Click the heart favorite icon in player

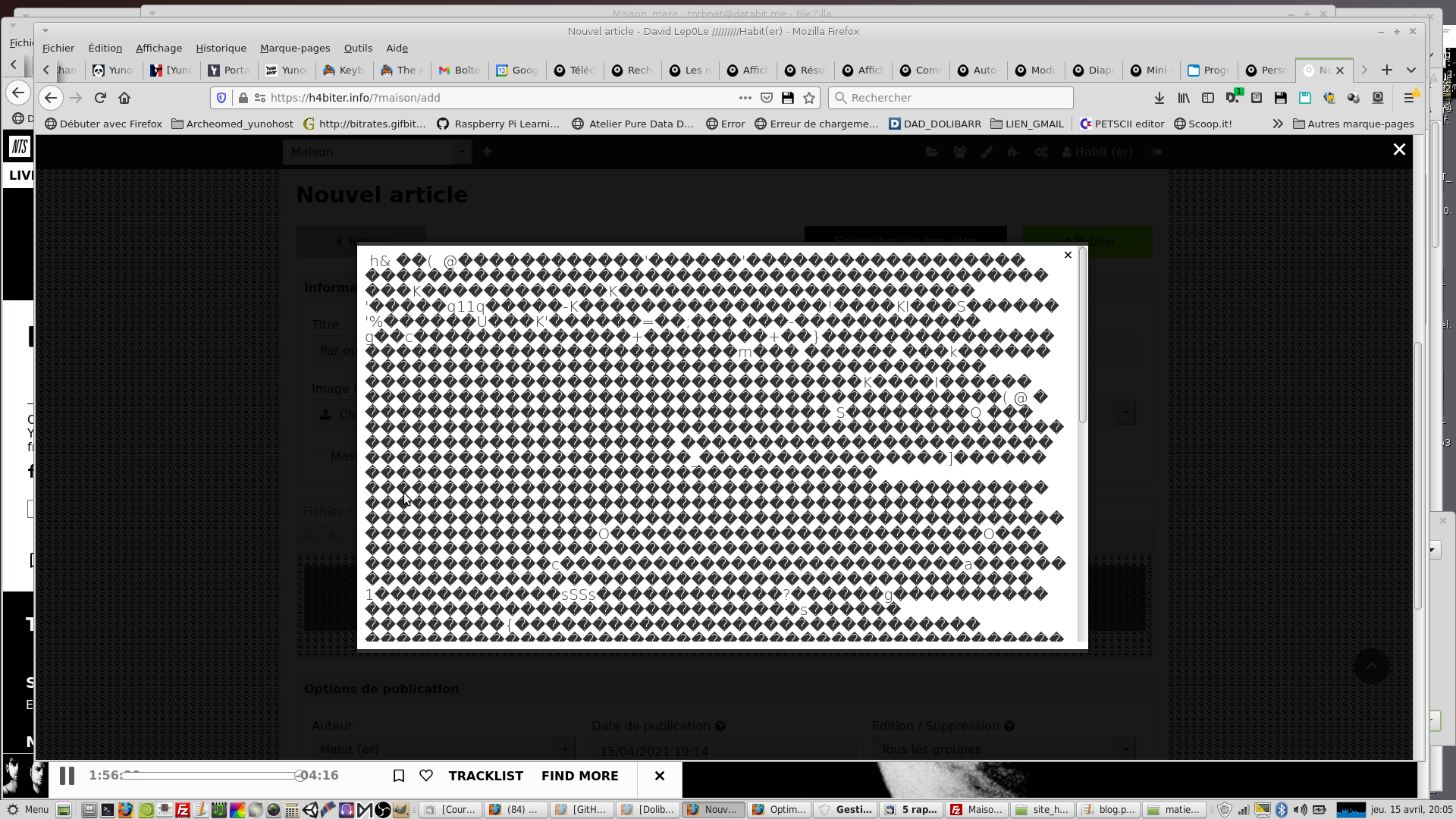pos(426,776)
